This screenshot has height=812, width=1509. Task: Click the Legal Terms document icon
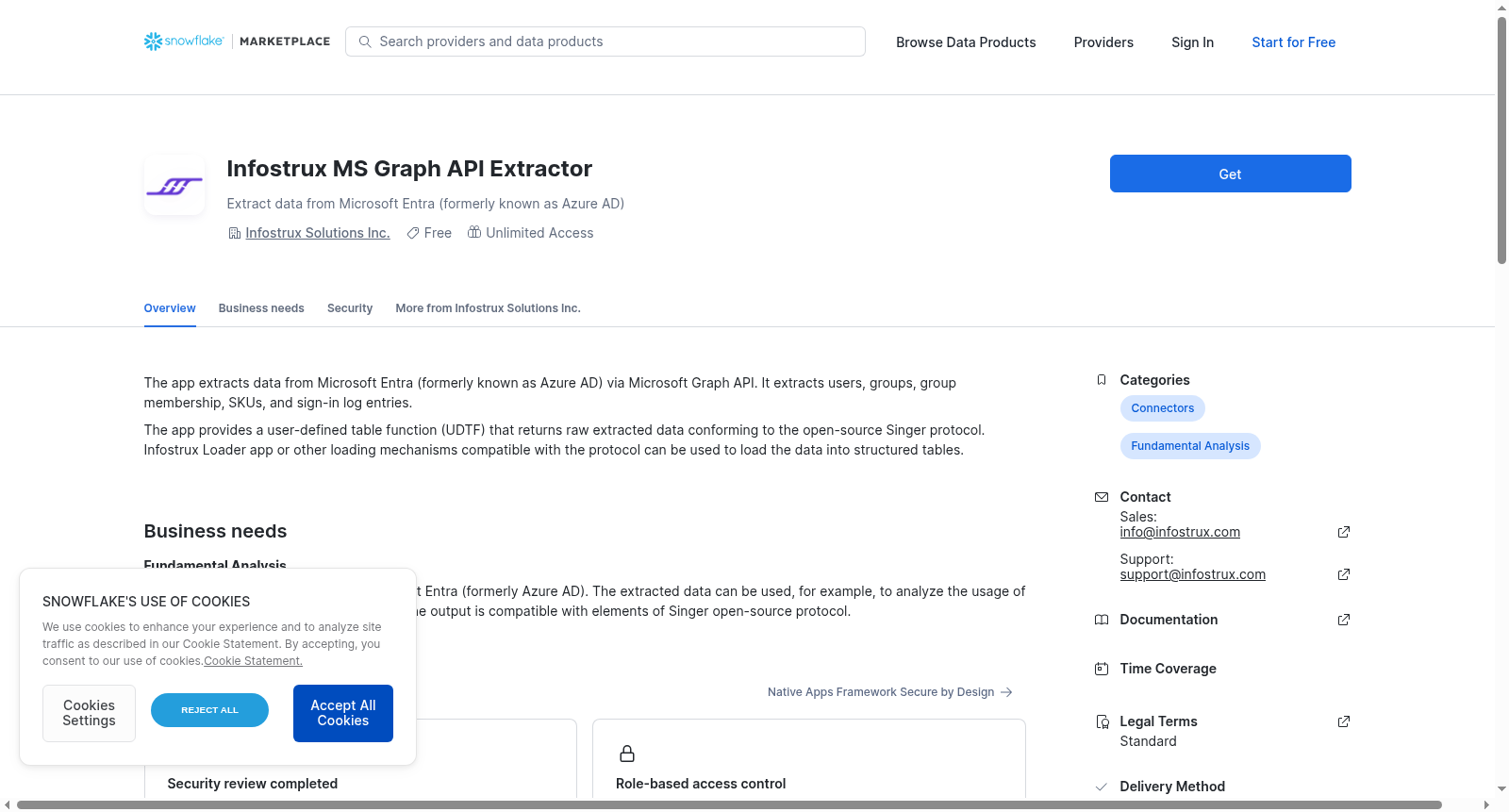coord(1102,721)
